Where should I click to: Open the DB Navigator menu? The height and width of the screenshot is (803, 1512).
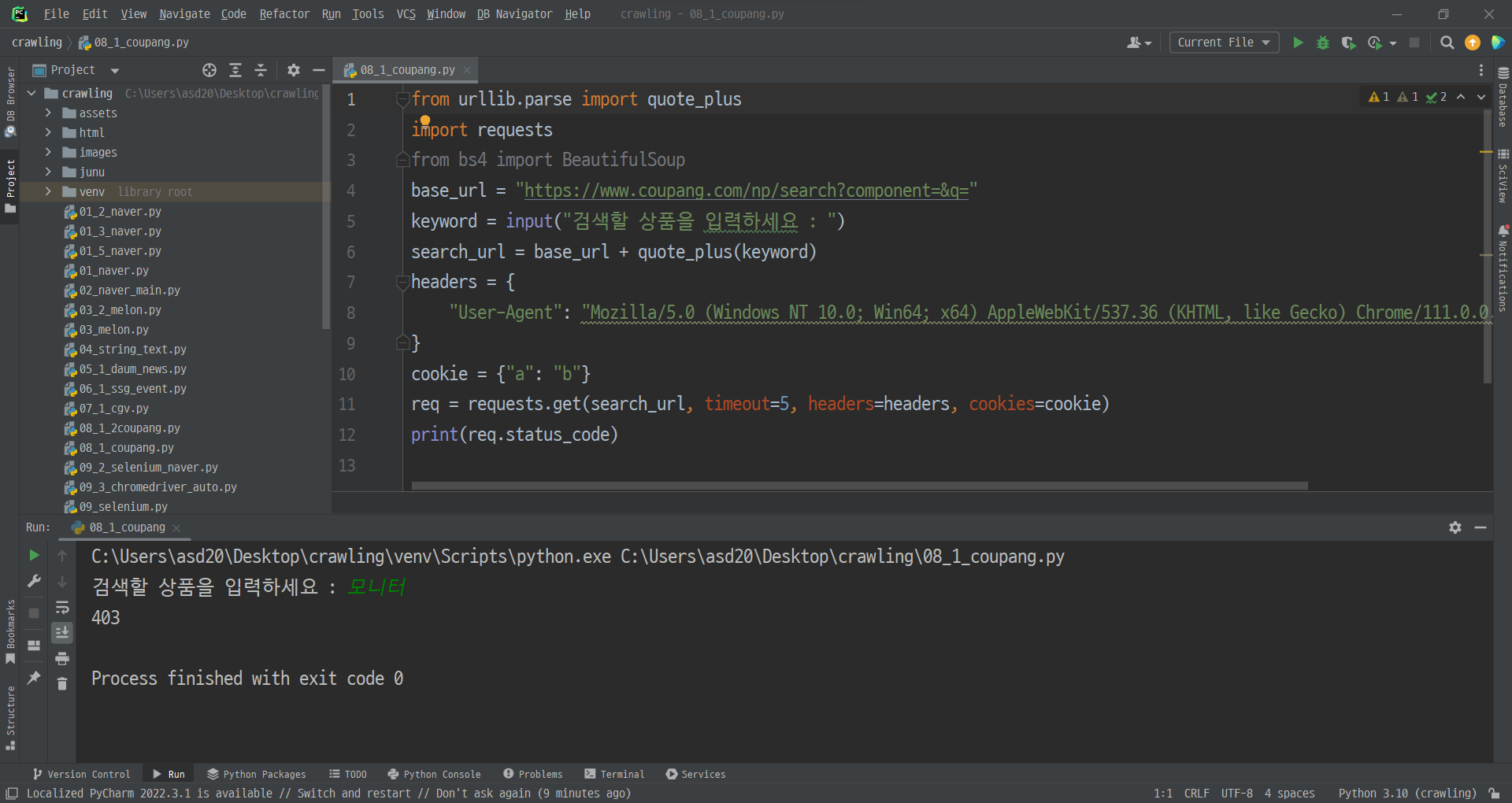click(x=514, y=14)
